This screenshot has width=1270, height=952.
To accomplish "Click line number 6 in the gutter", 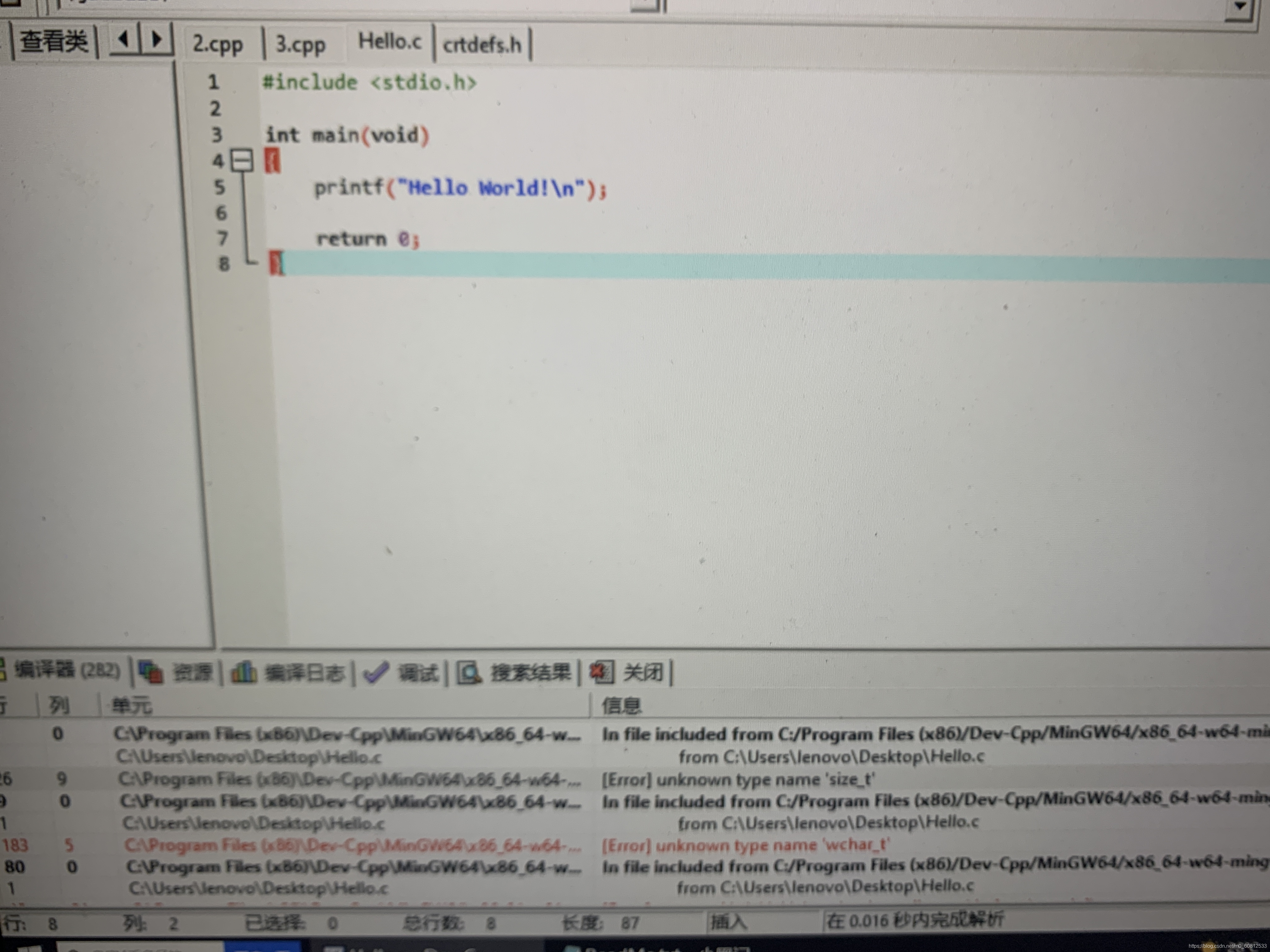I will tap(221, 213).
